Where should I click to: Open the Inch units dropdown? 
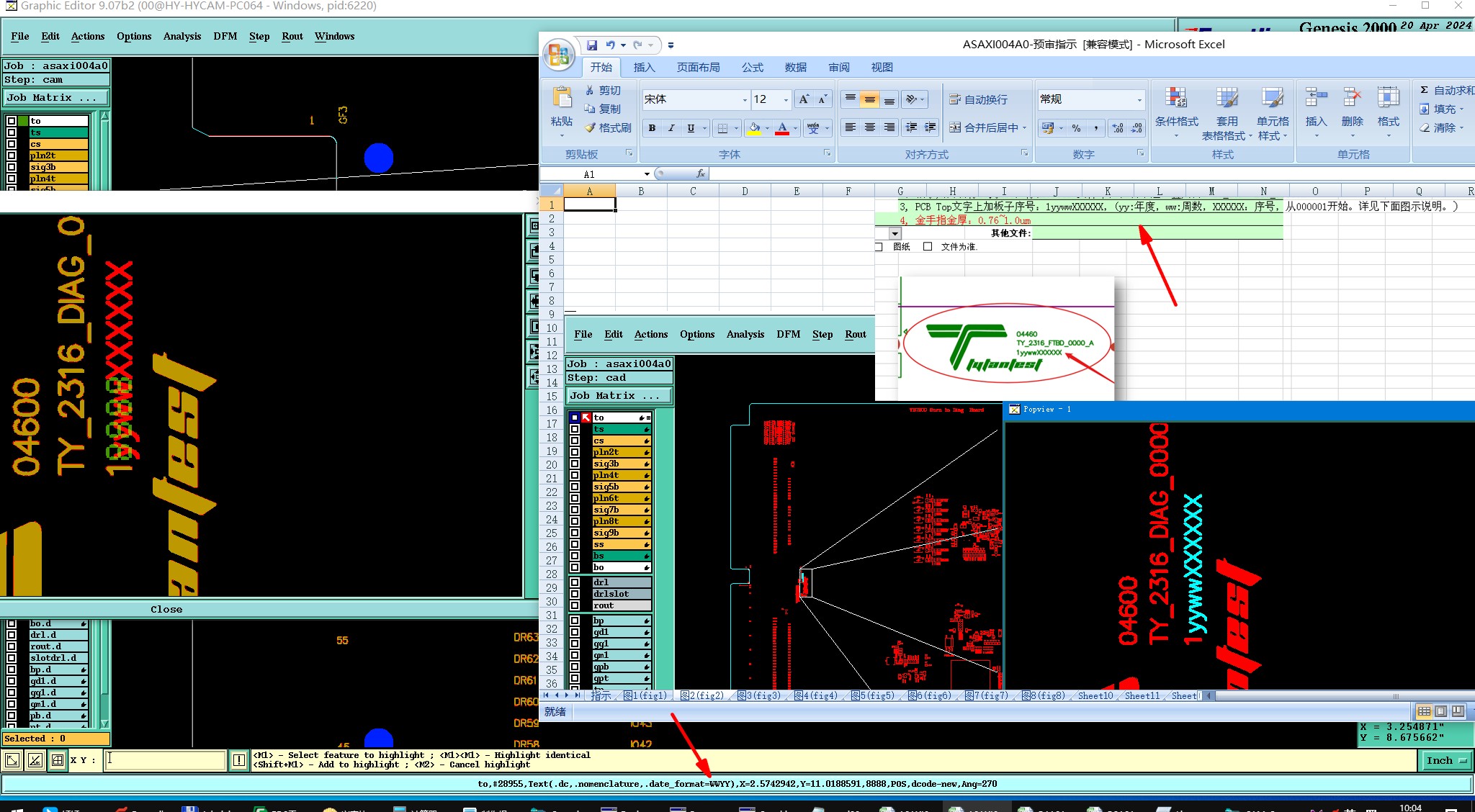point(1445,761)
